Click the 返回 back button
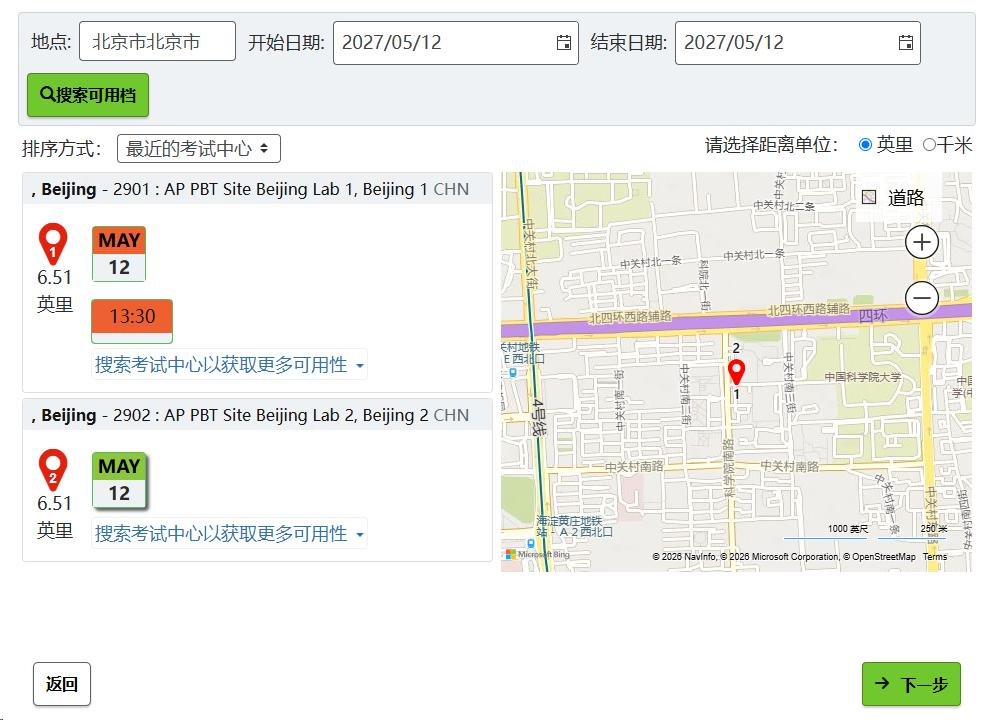 pyautogui.click(x=62, y=684)
